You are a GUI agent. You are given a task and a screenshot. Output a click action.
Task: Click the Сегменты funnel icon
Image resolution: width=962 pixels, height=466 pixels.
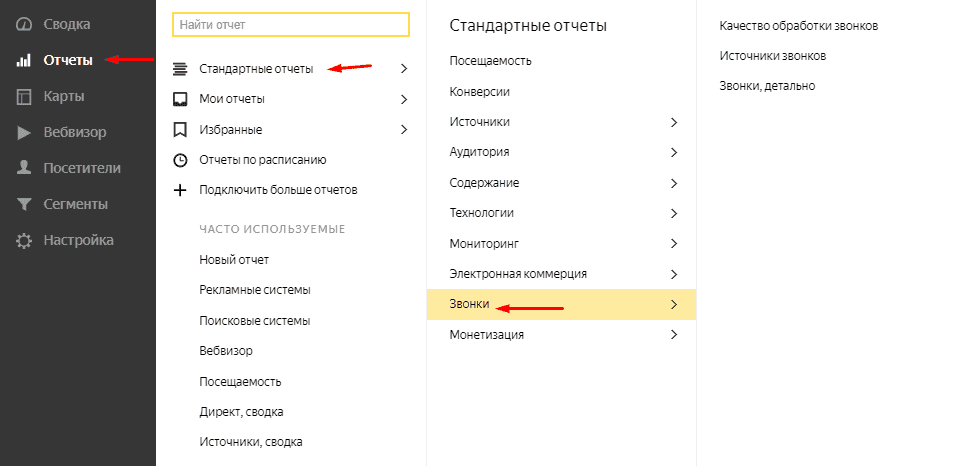pos(24,204)
